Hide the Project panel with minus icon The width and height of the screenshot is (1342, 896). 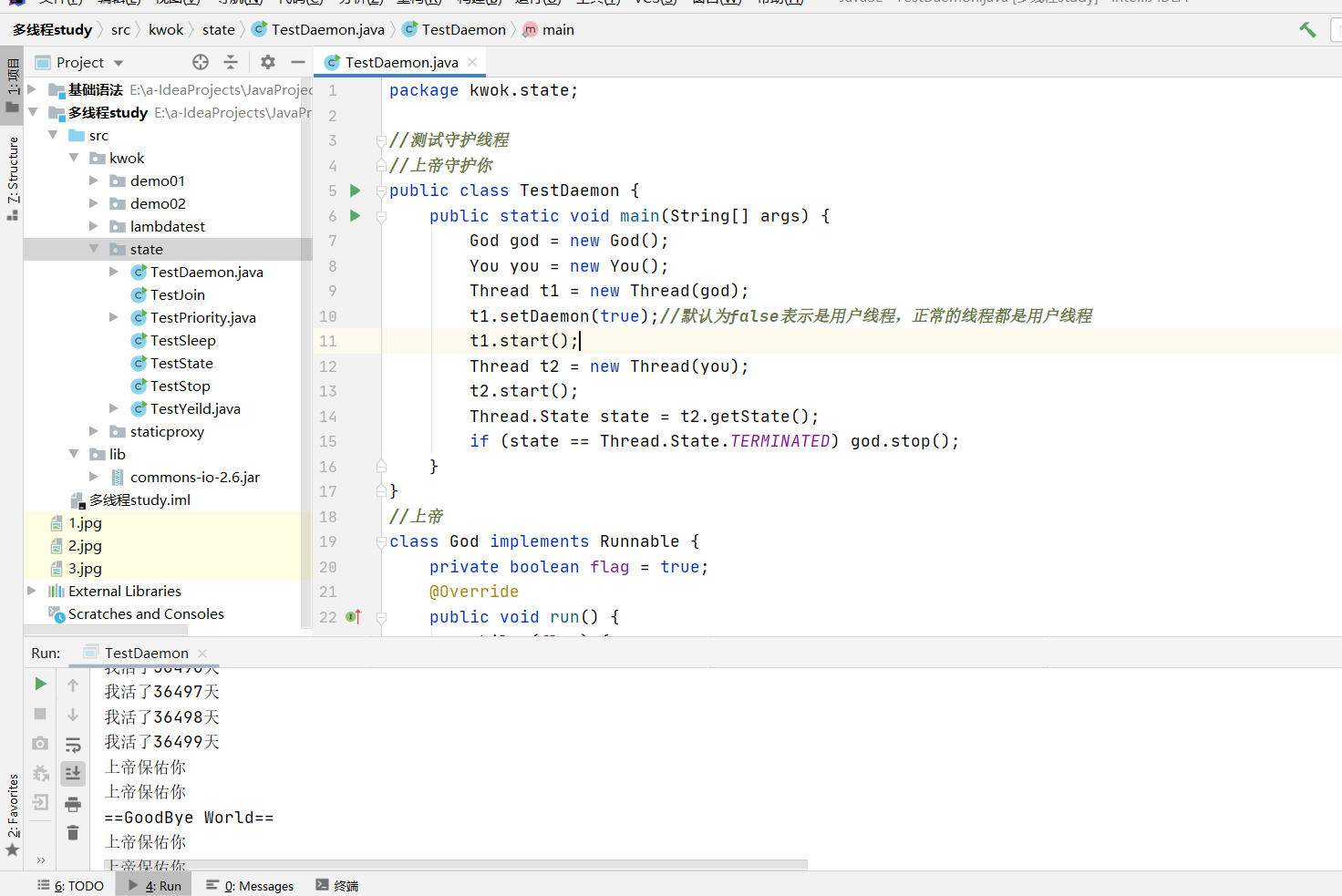click(297, 62)
